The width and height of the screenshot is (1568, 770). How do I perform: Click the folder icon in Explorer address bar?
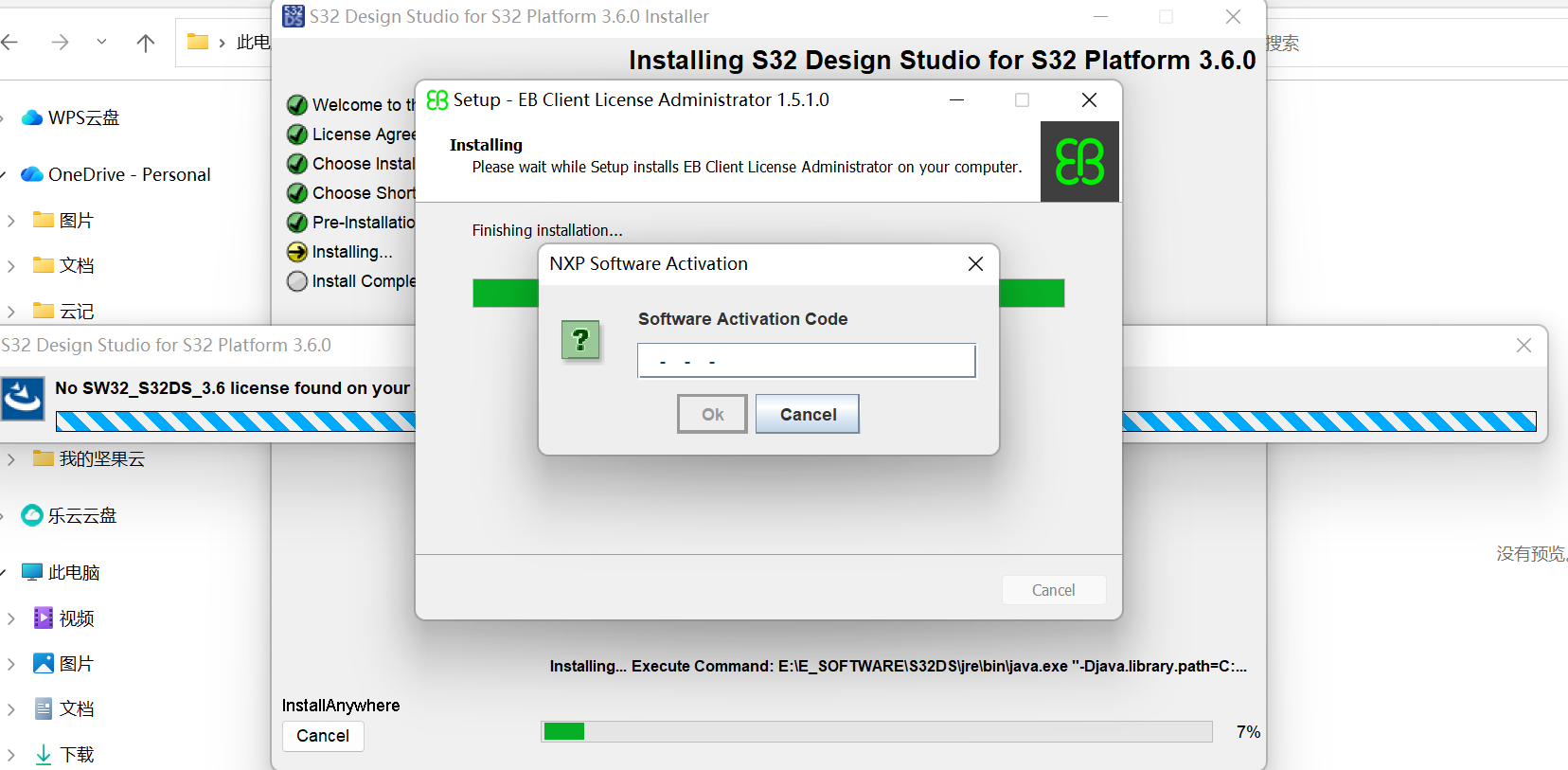coord(198,42)
